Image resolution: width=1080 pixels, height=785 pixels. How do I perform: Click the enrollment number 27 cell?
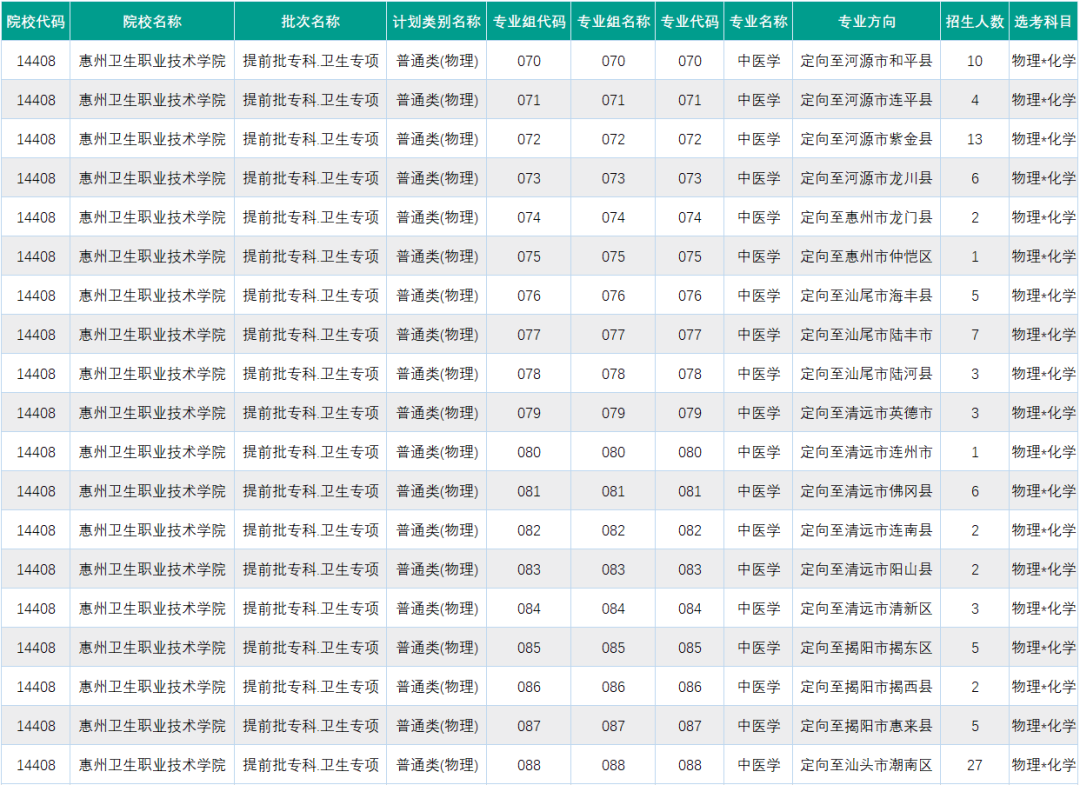pyautogui.click(x=974, y=765)
